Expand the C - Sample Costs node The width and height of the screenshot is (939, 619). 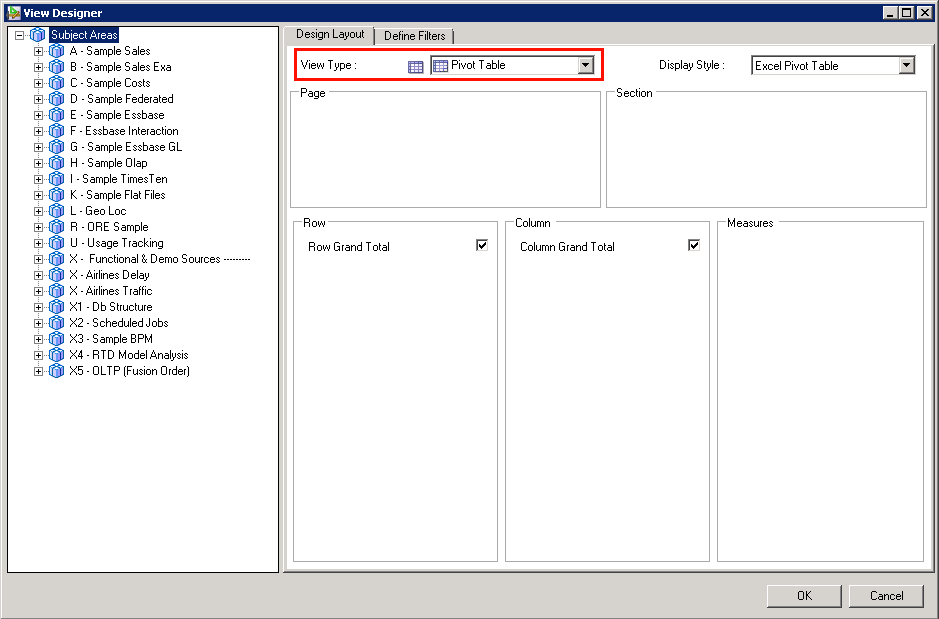pos(38,83)
